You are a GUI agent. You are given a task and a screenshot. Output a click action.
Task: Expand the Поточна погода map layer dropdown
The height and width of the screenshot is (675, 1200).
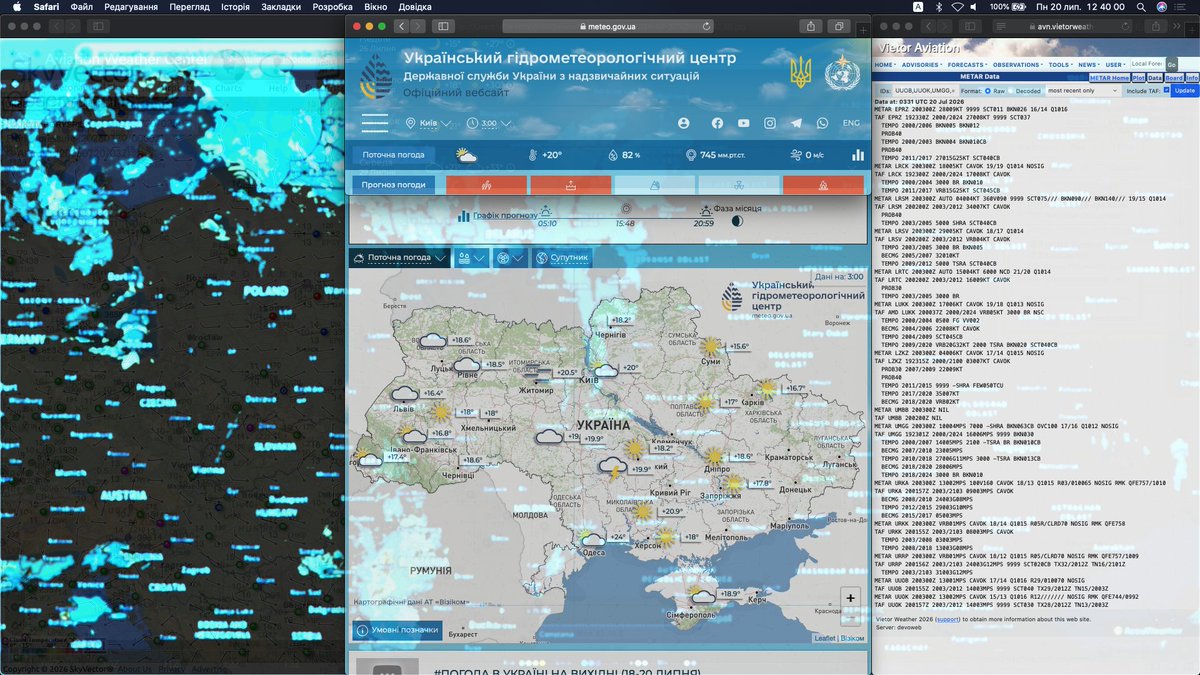click(x=400, y=258)
